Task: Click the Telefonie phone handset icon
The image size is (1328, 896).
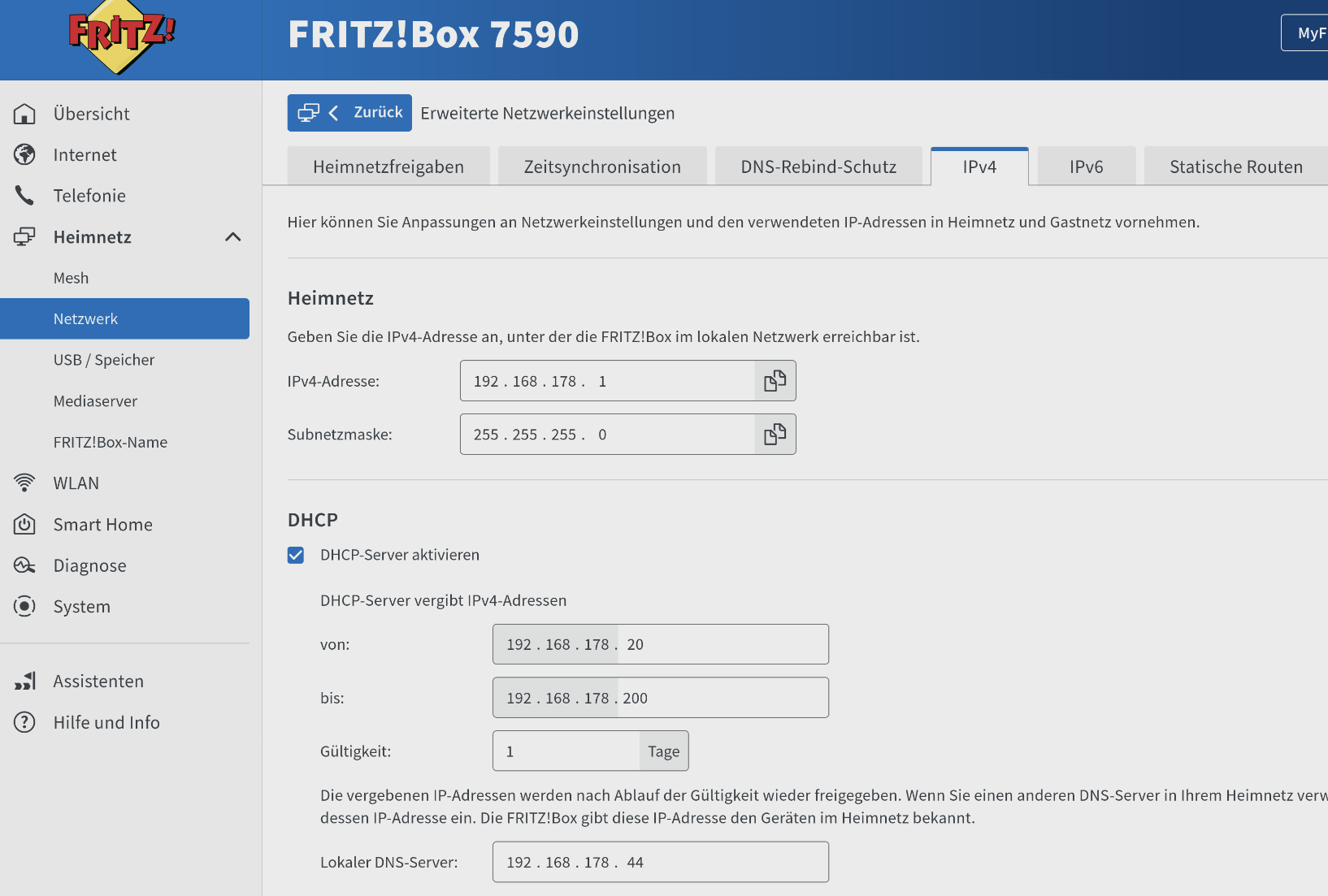Action: pos(24,196)
